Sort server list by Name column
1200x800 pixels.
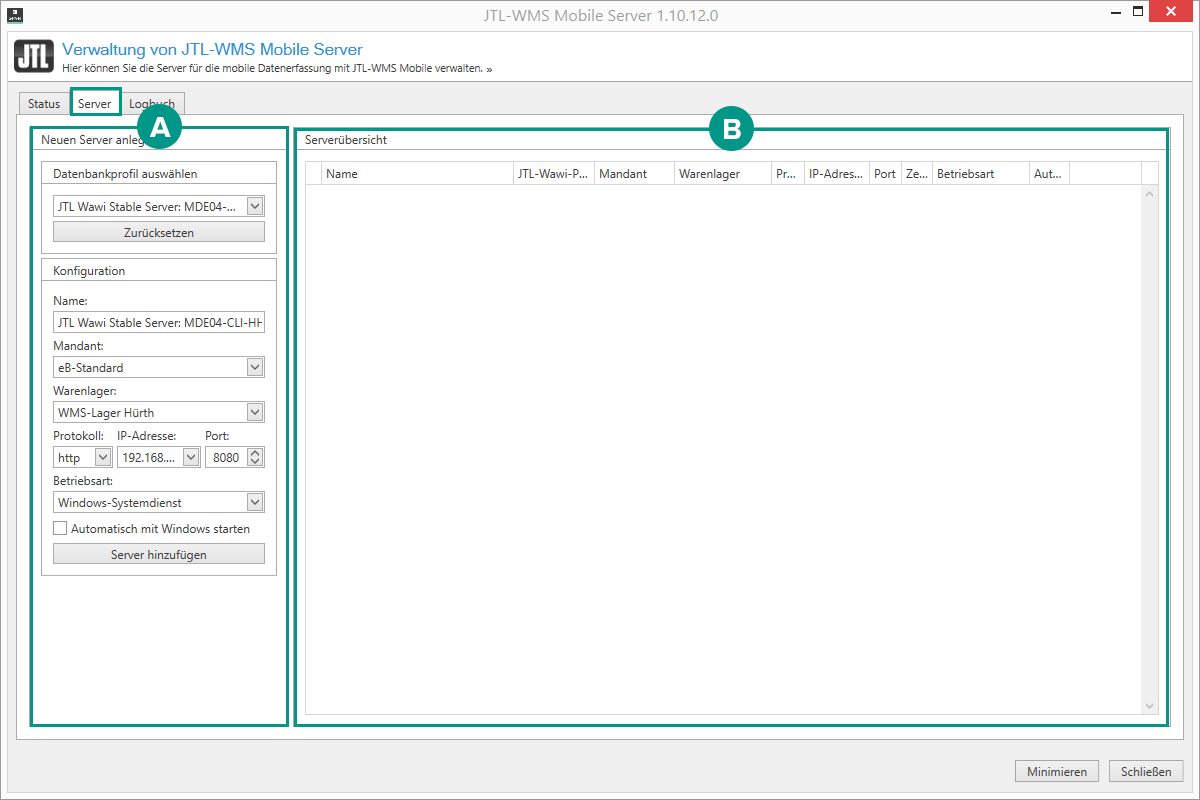pos(417,173)
